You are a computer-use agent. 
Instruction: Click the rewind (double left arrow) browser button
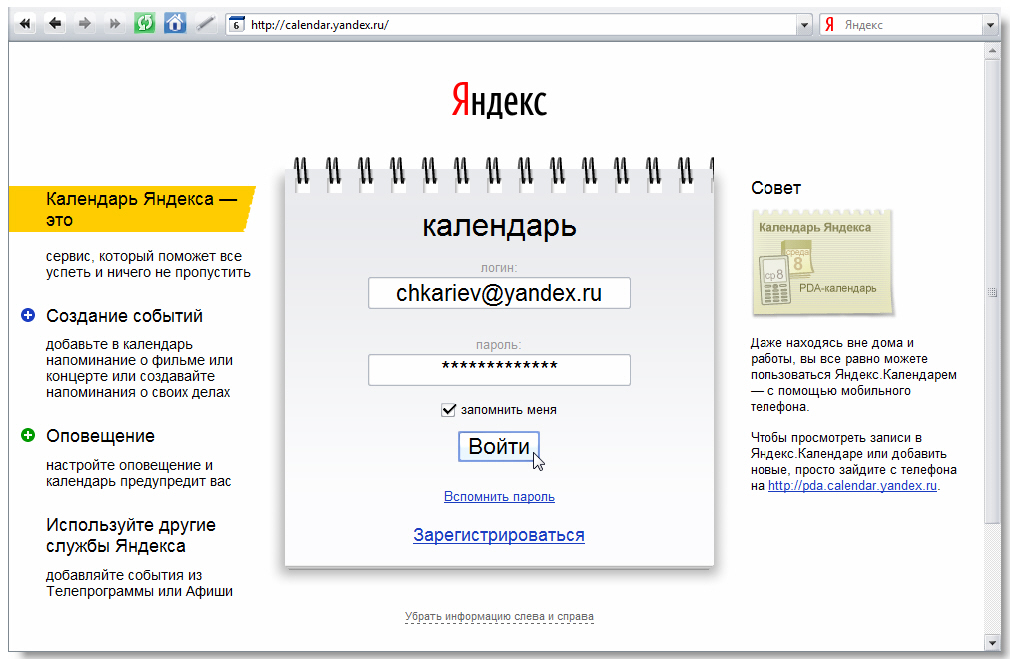point(25,24)
